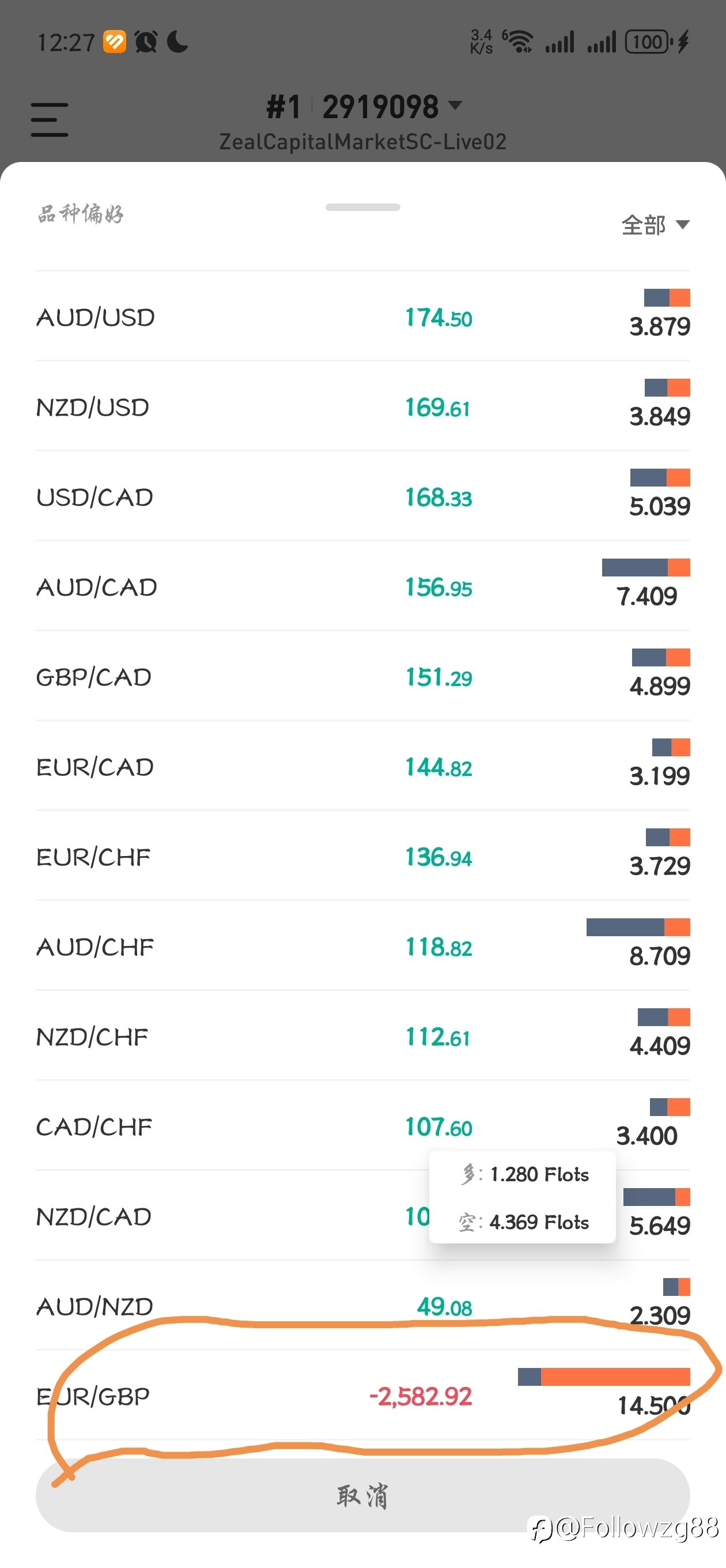Open the 全部 filter dropdown
Screen dimensions: 726x1568
[x=655, y=225]
